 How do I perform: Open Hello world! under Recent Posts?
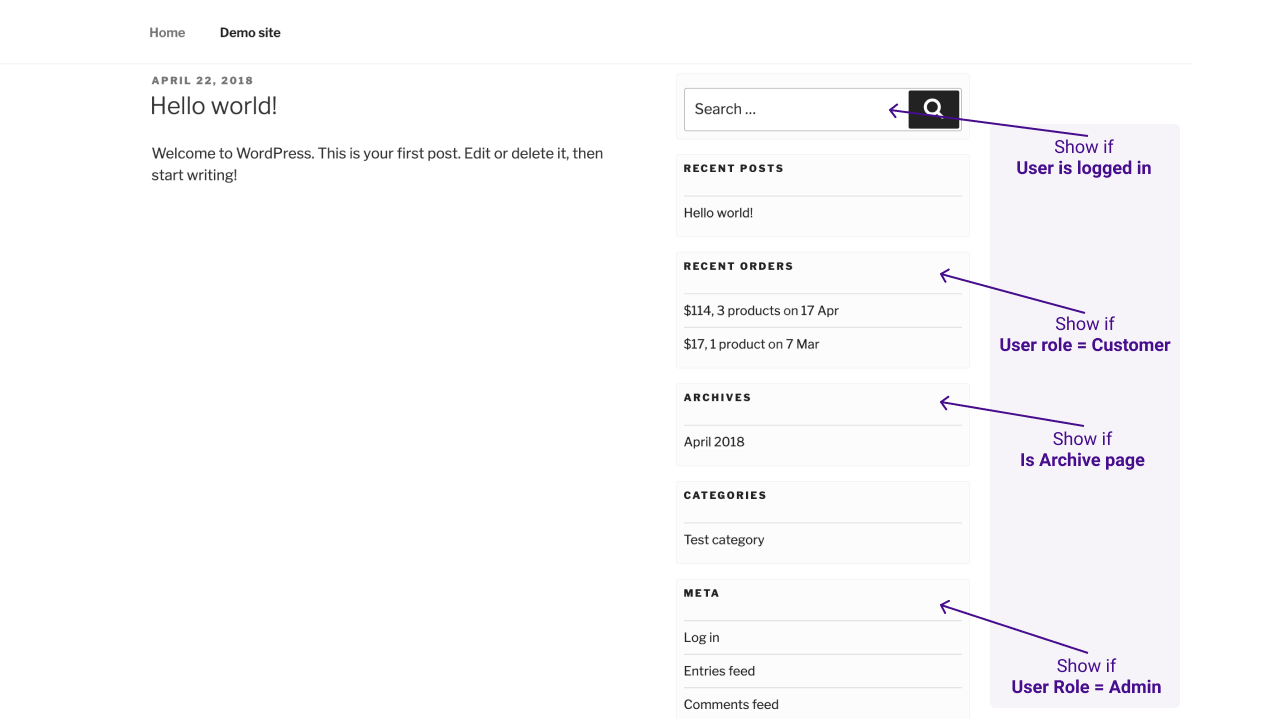point(718,213)
